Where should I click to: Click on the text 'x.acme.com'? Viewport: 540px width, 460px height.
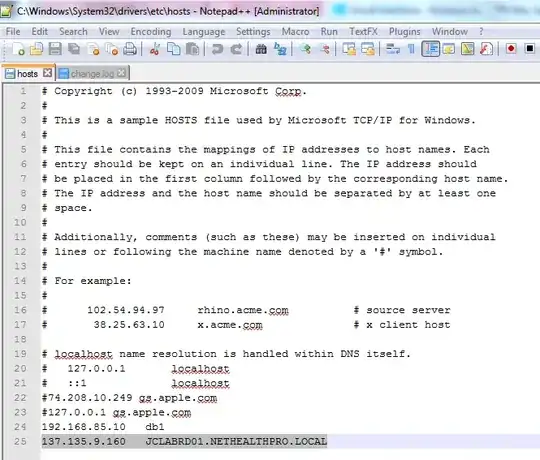click(230, 325)
